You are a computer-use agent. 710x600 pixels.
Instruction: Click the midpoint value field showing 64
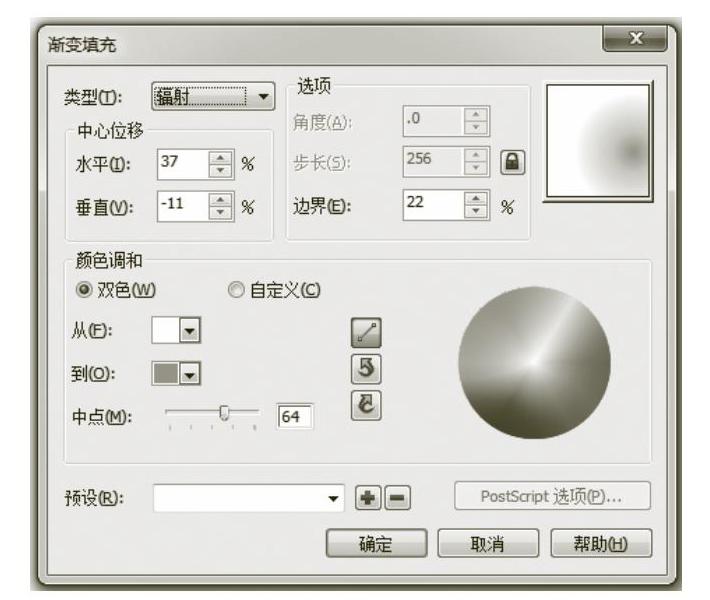click(x=295, y=416)
